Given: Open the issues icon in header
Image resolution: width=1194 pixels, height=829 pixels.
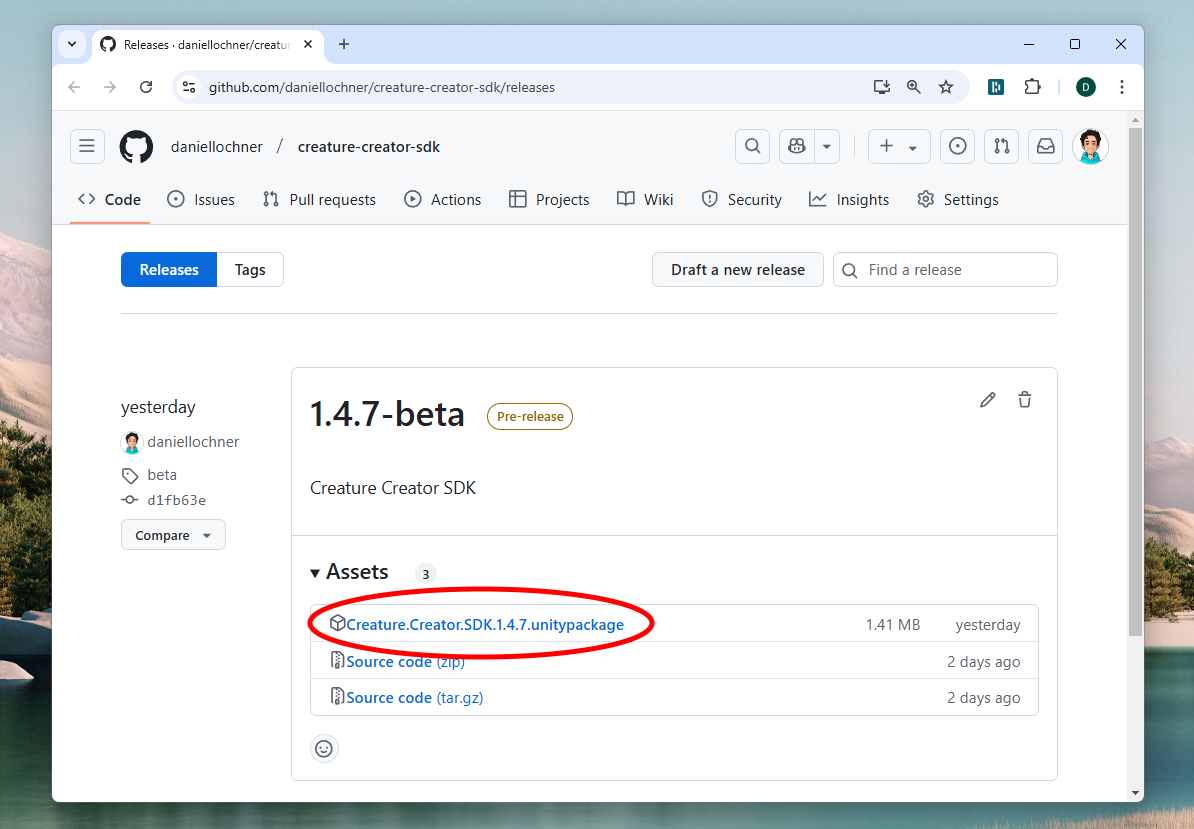Looking at the screenshot, I should coord(958,146).
